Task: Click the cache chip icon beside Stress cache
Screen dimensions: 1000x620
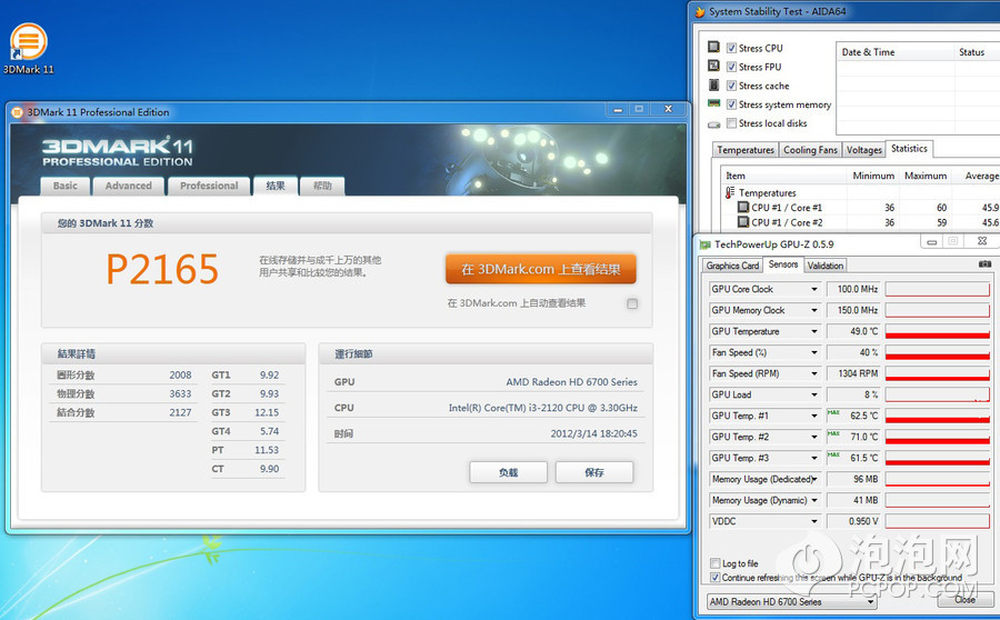Action: [x=714, y=85]
